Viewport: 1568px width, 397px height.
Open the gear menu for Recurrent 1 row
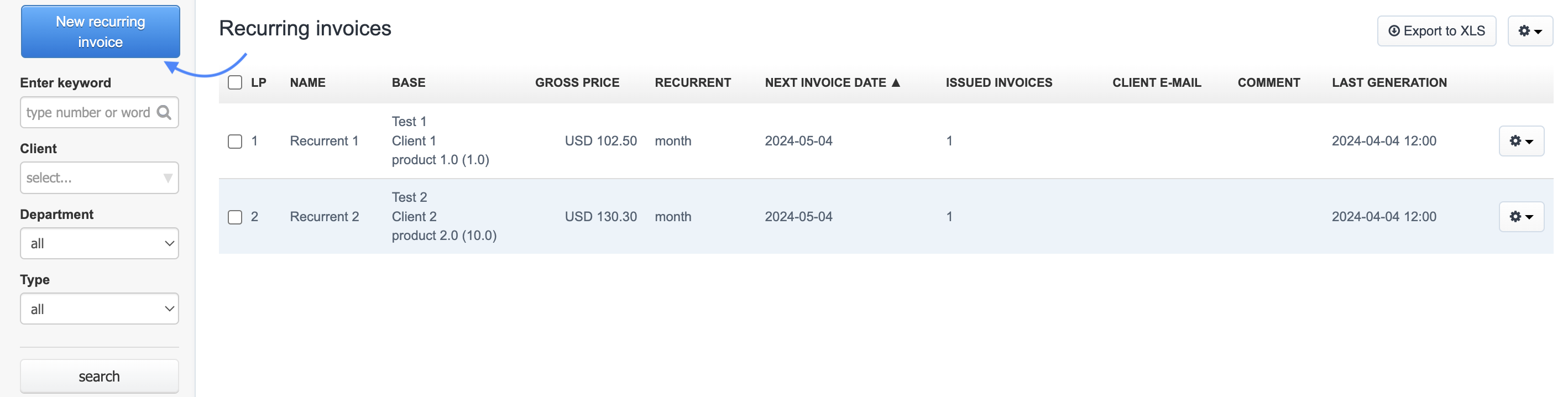(1520, 141)
